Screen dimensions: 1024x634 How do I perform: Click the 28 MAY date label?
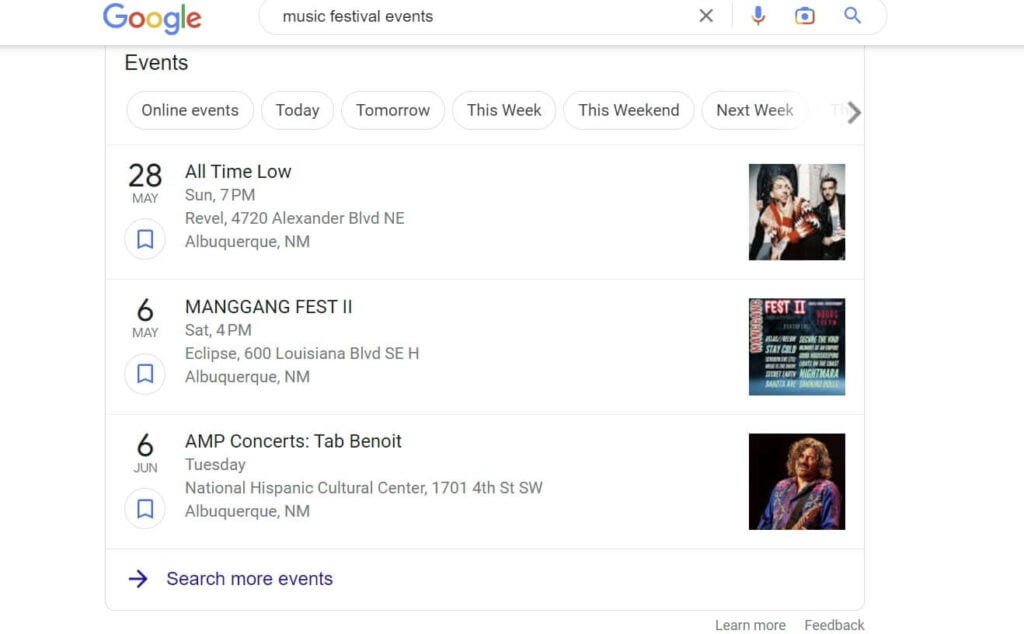tap(145, 183)
